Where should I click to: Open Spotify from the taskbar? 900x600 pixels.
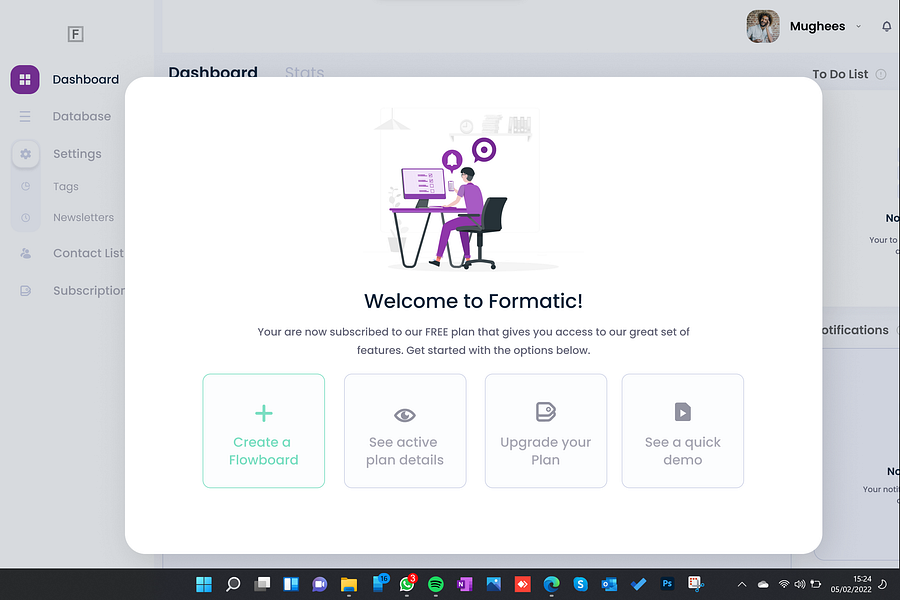436,584
